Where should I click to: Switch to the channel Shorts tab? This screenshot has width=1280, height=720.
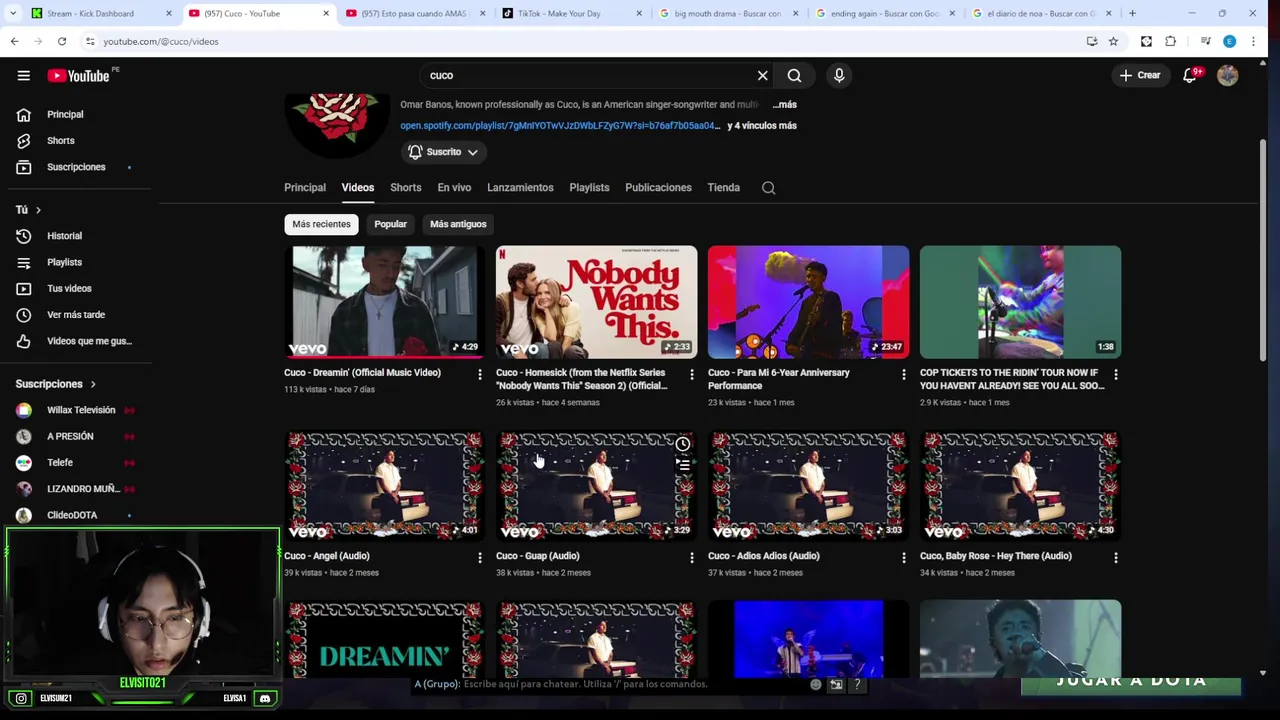click(x=405, y=187)
